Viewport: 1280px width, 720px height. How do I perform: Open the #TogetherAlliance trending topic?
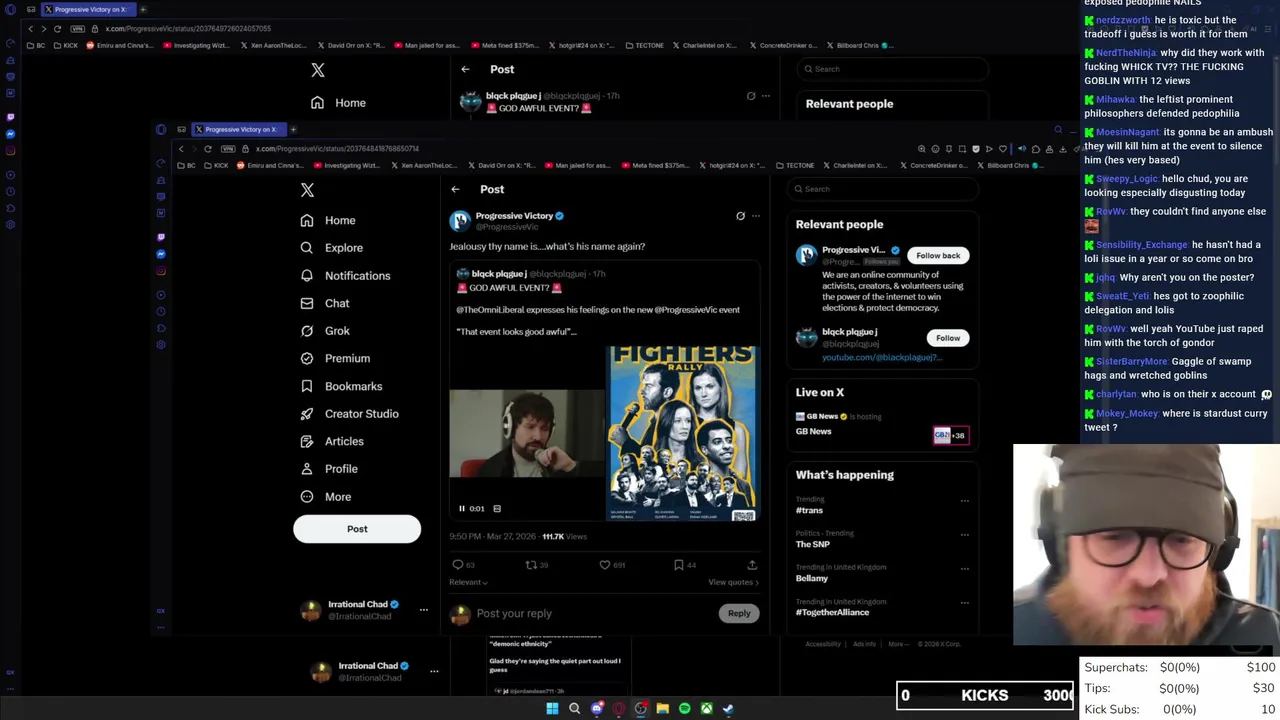pyautogui.click(x=832, y=612)
